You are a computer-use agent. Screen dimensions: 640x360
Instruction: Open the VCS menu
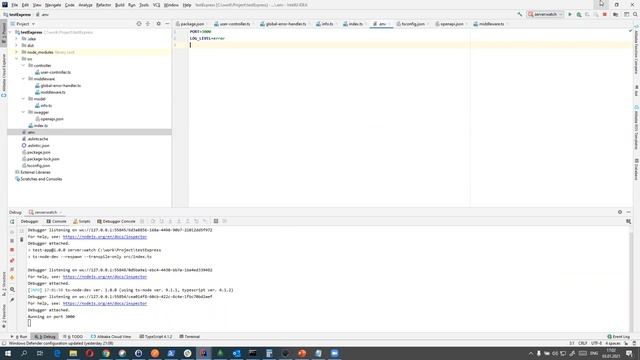pyautogui.click(x=156, y=5)
